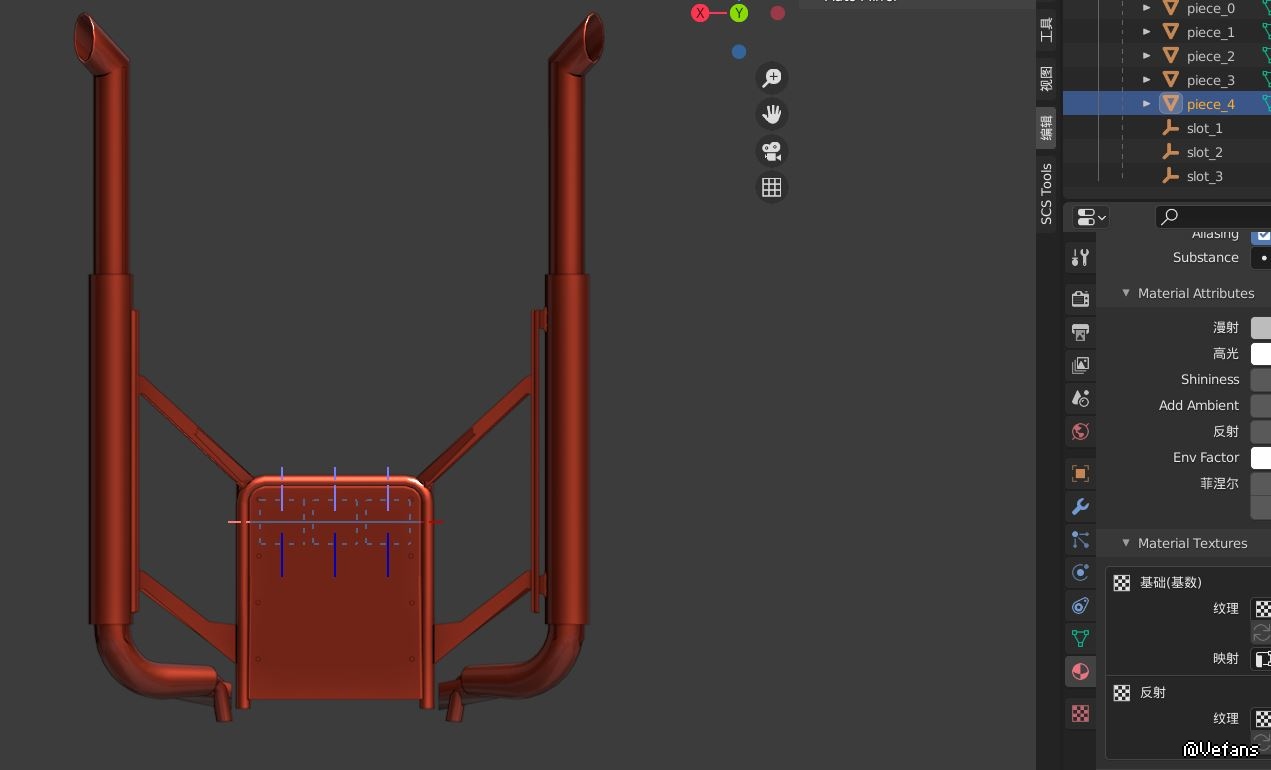This screenshot has width=1271, height=770.
Task: Click the 漫射 diffuse color swatch
Action: pos(1261,328)
